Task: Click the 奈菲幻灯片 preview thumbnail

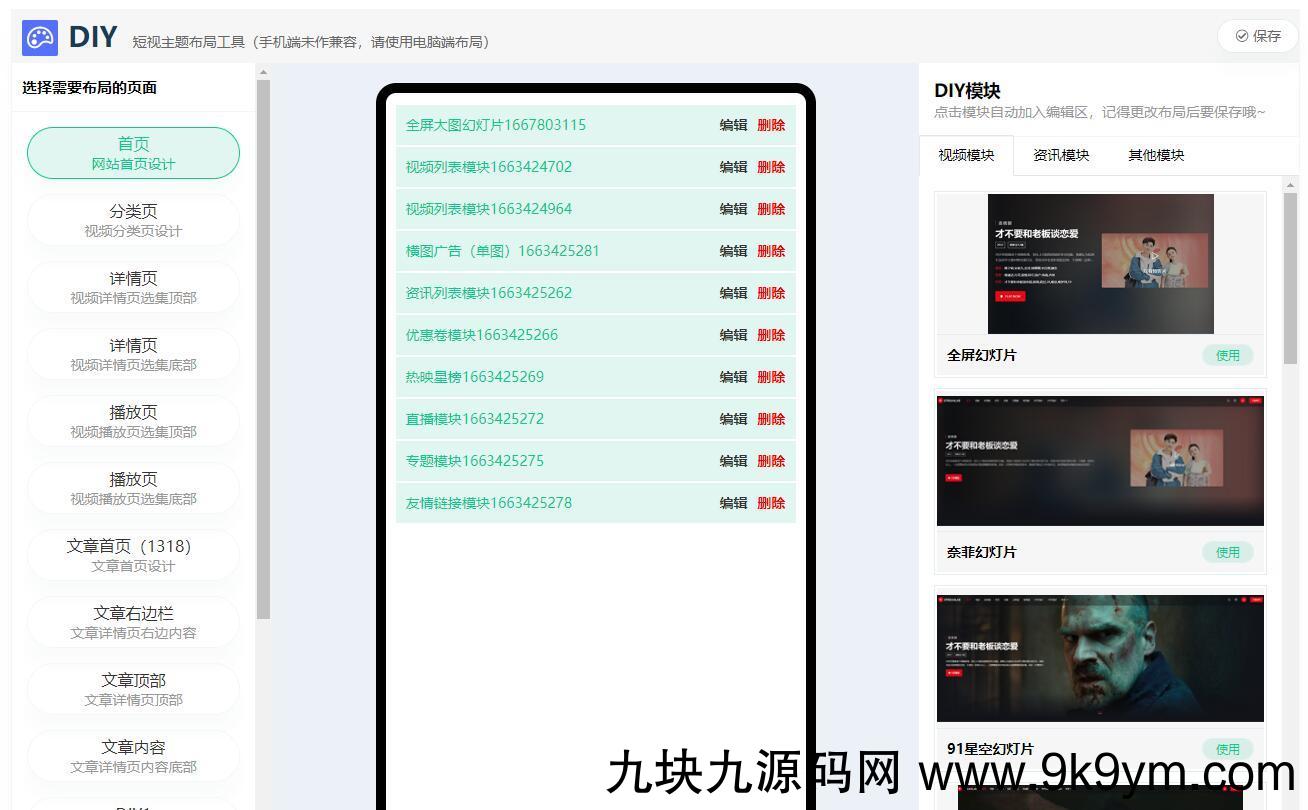Action: [x=1100, y=461]
